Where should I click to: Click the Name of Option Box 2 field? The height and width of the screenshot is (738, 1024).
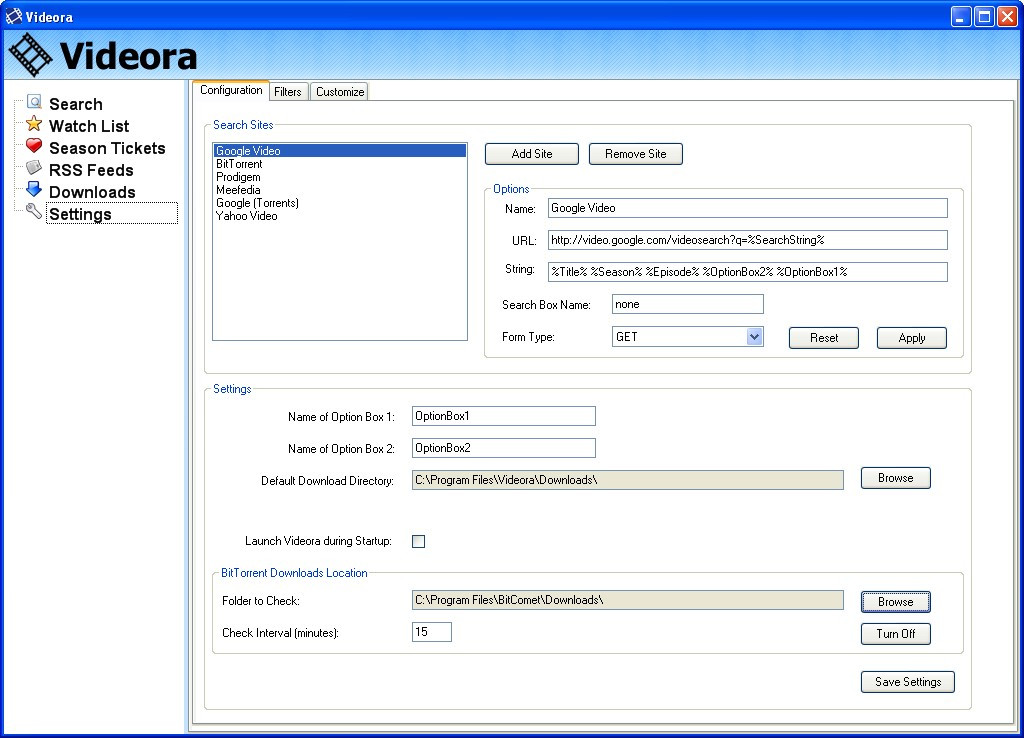(x=504, y=448)
